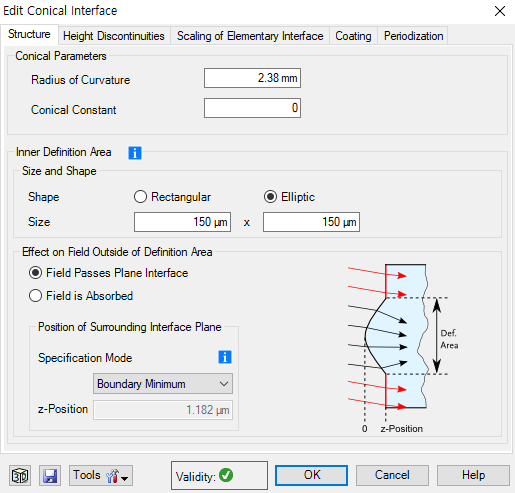Viewport: 515px width, 493px height.
Task: Switch to Height Discontinuities tab
Action: 114,36
